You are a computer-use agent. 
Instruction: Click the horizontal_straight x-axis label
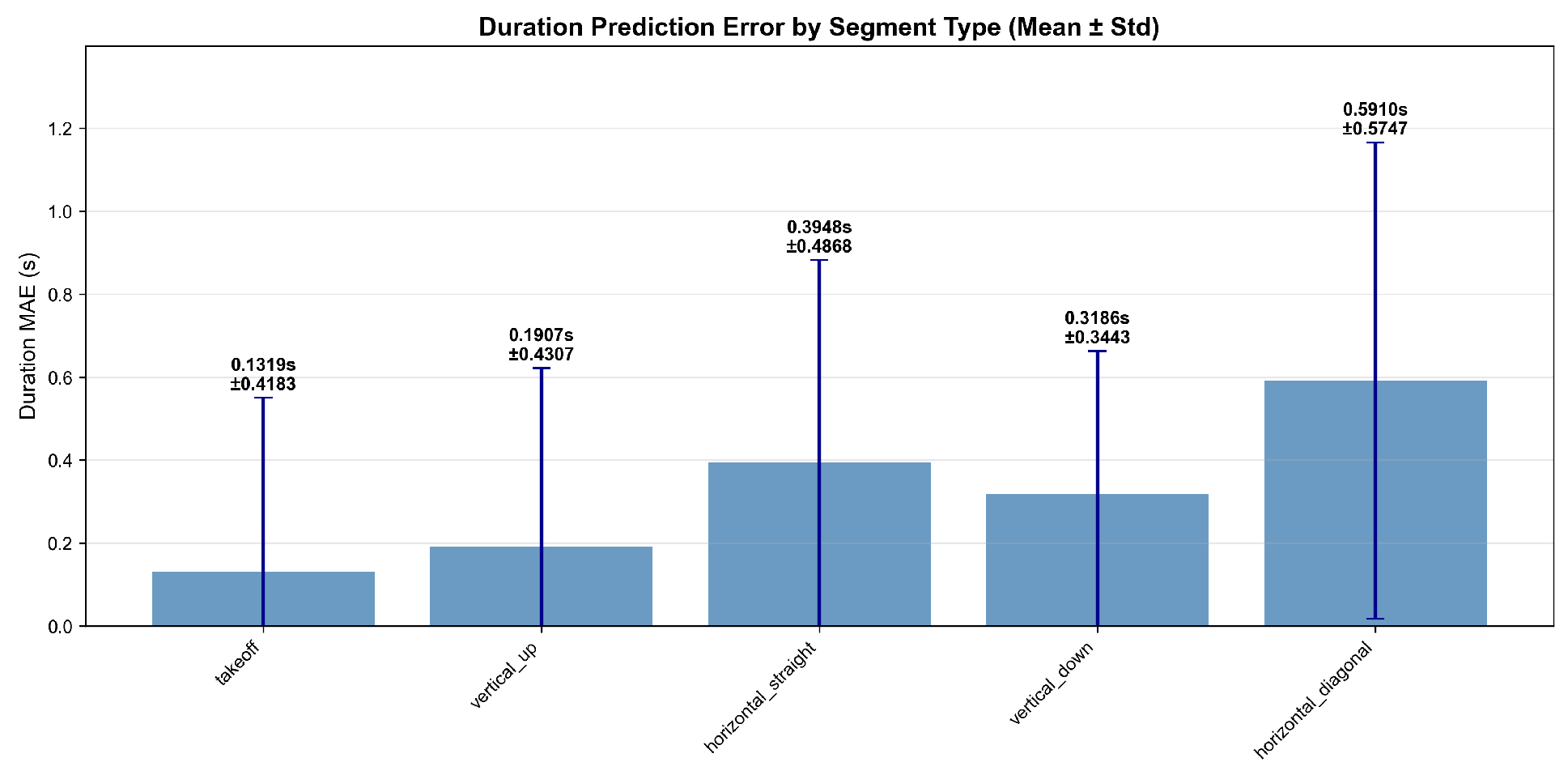click(x=762, y=696)
